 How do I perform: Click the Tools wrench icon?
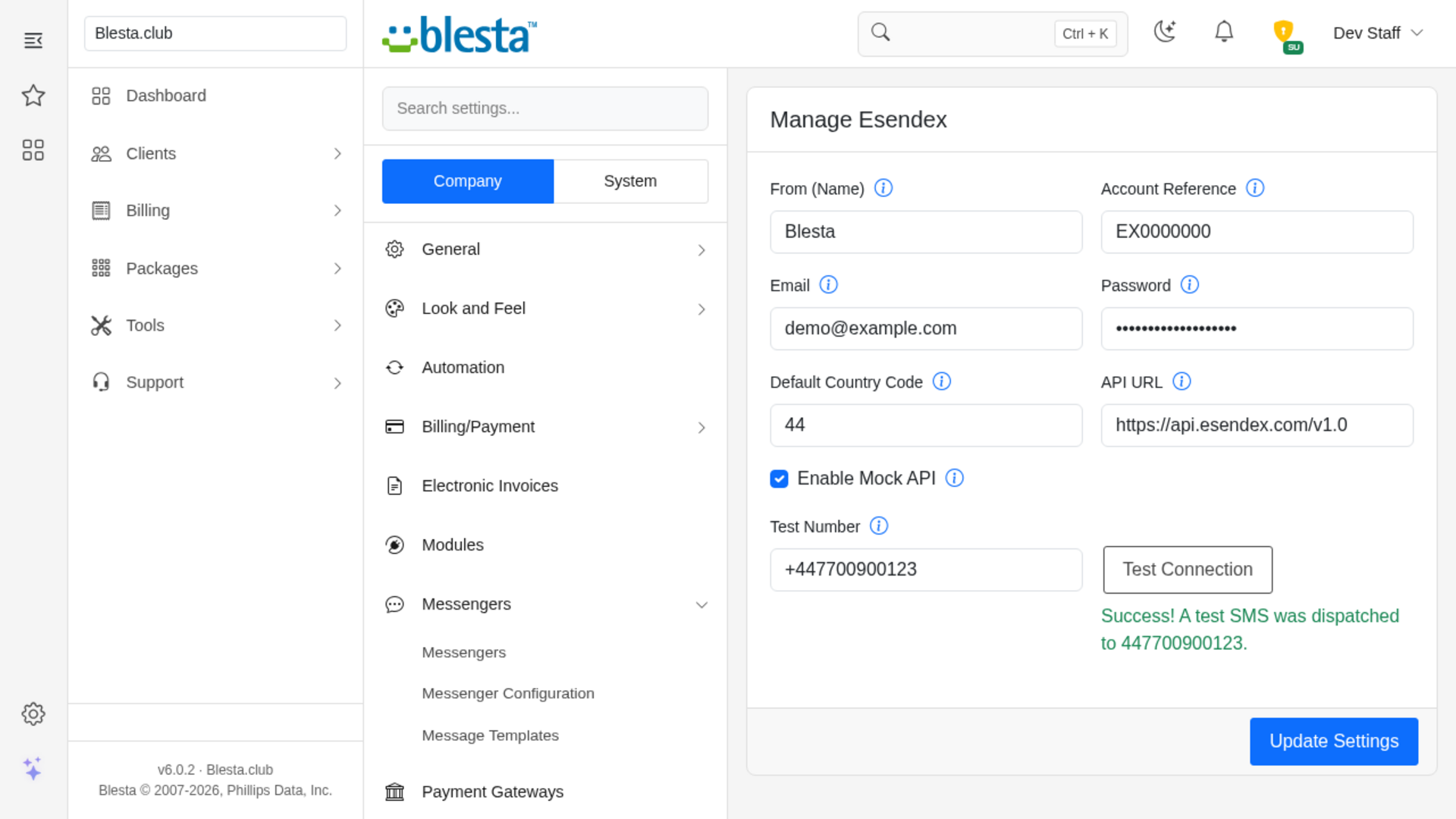pyautogui.click(x=101, y=325)
